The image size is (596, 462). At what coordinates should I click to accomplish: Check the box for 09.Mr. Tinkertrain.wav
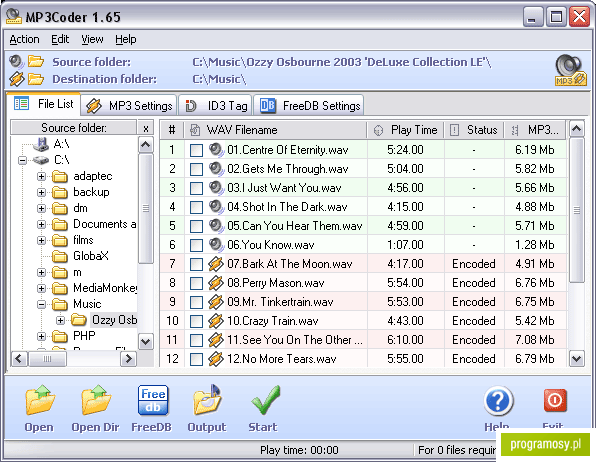[196, 302]
